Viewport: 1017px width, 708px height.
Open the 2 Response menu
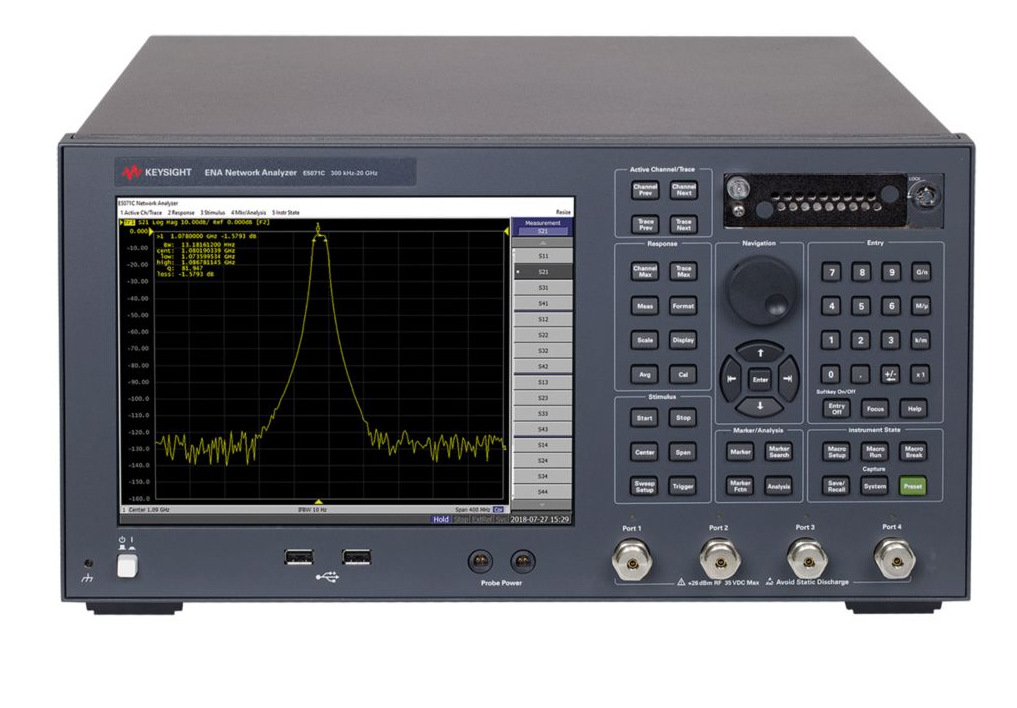coord(181,213)
